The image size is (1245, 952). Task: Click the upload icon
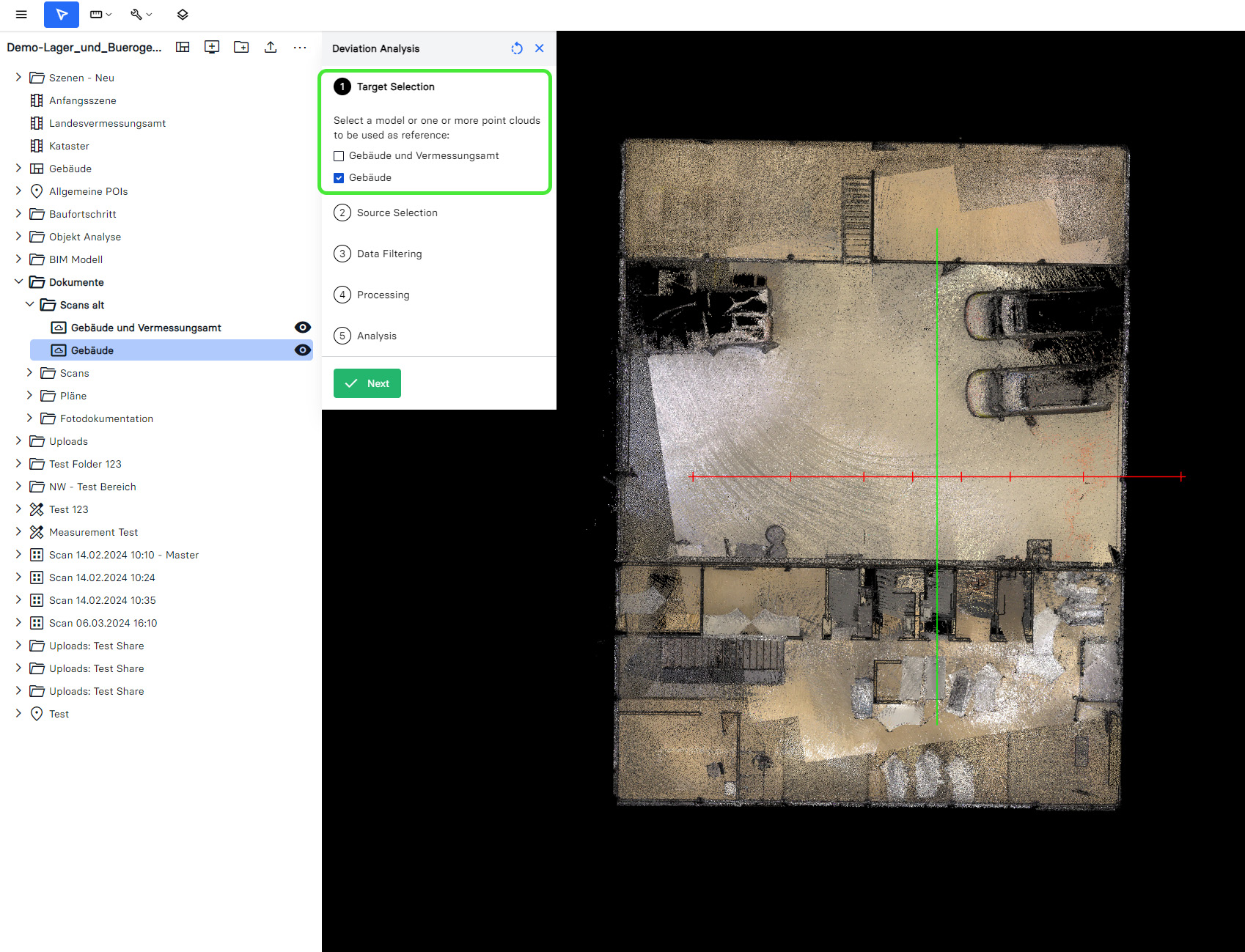point(271,48)
